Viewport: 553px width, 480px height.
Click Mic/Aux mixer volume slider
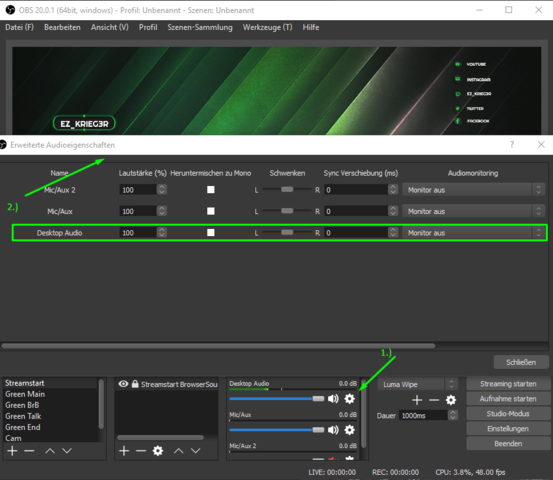[x=276, y=430]
